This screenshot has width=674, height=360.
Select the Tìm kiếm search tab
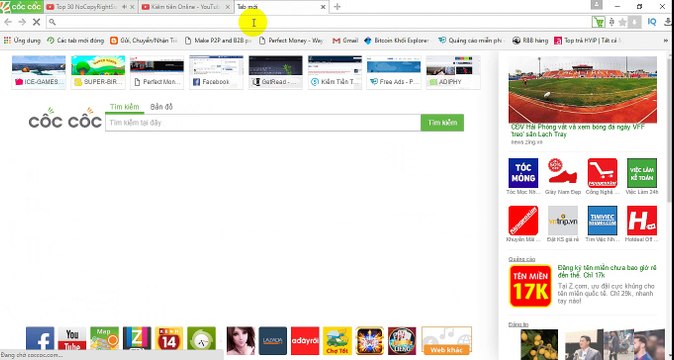(x=124, y=107)
